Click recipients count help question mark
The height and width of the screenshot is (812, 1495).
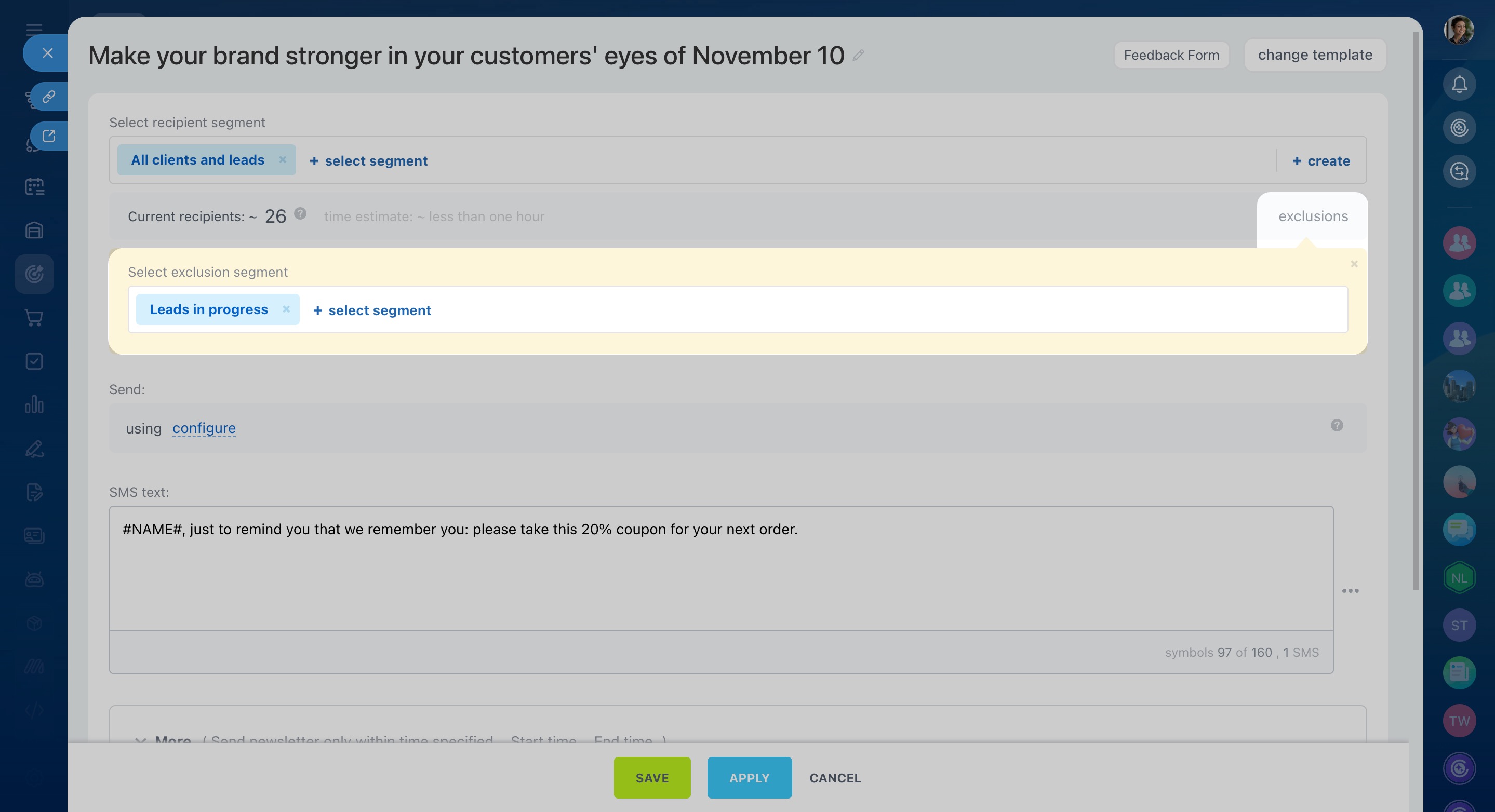(300, 213)
